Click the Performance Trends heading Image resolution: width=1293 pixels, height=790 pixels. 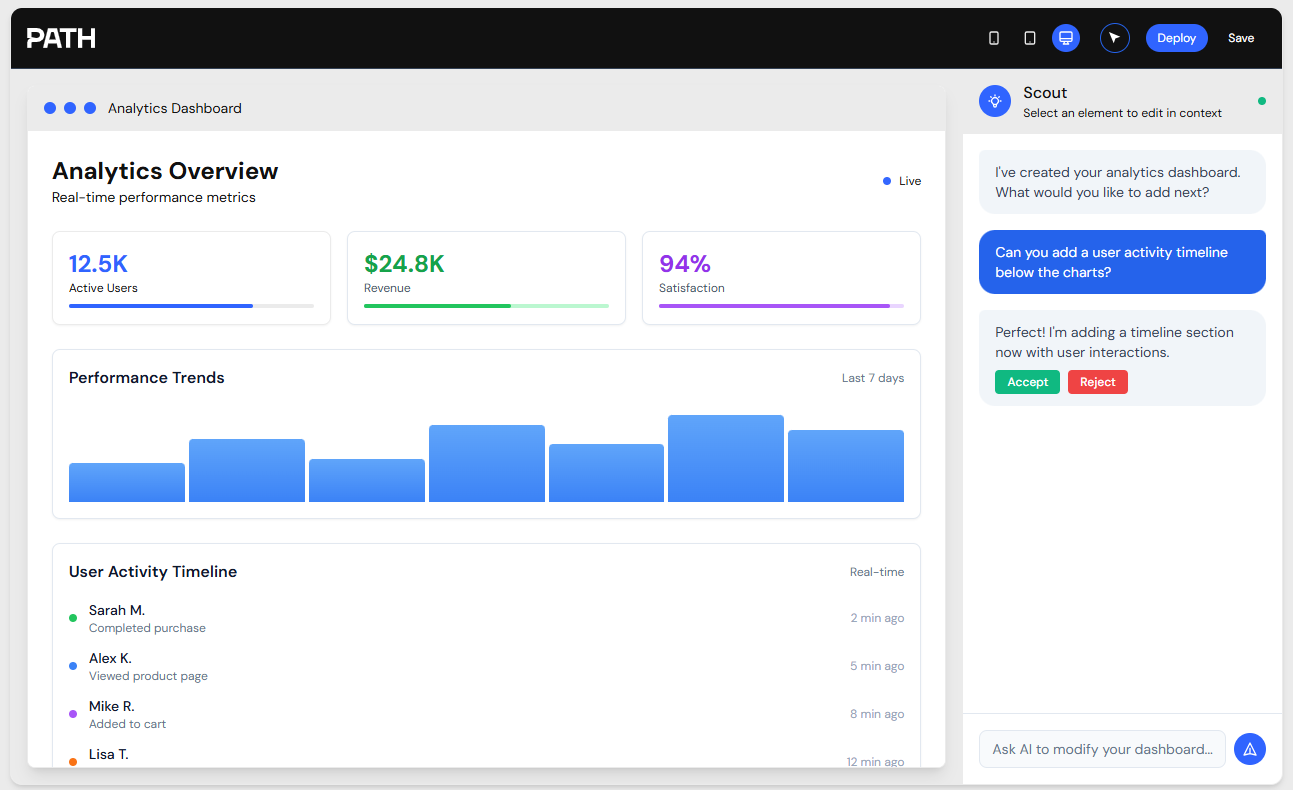tap(147, 378)
